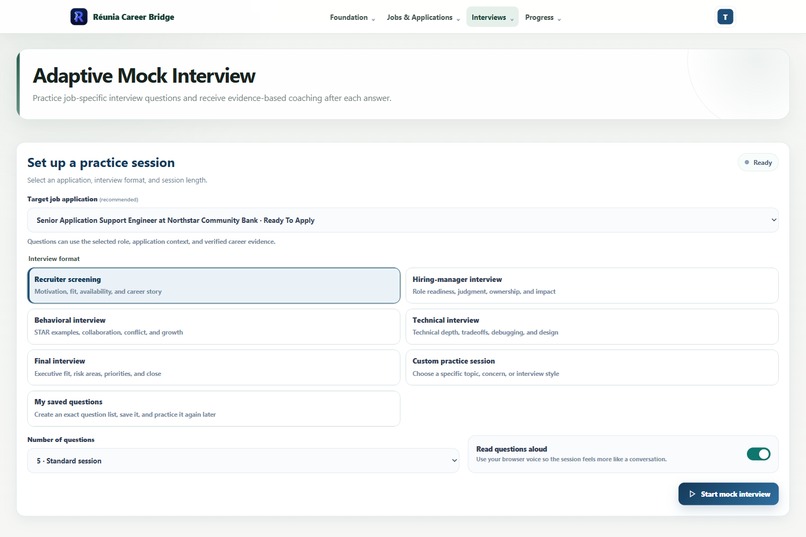
Task: Open the Jobs & Applications menu
Action: (423, 17)
